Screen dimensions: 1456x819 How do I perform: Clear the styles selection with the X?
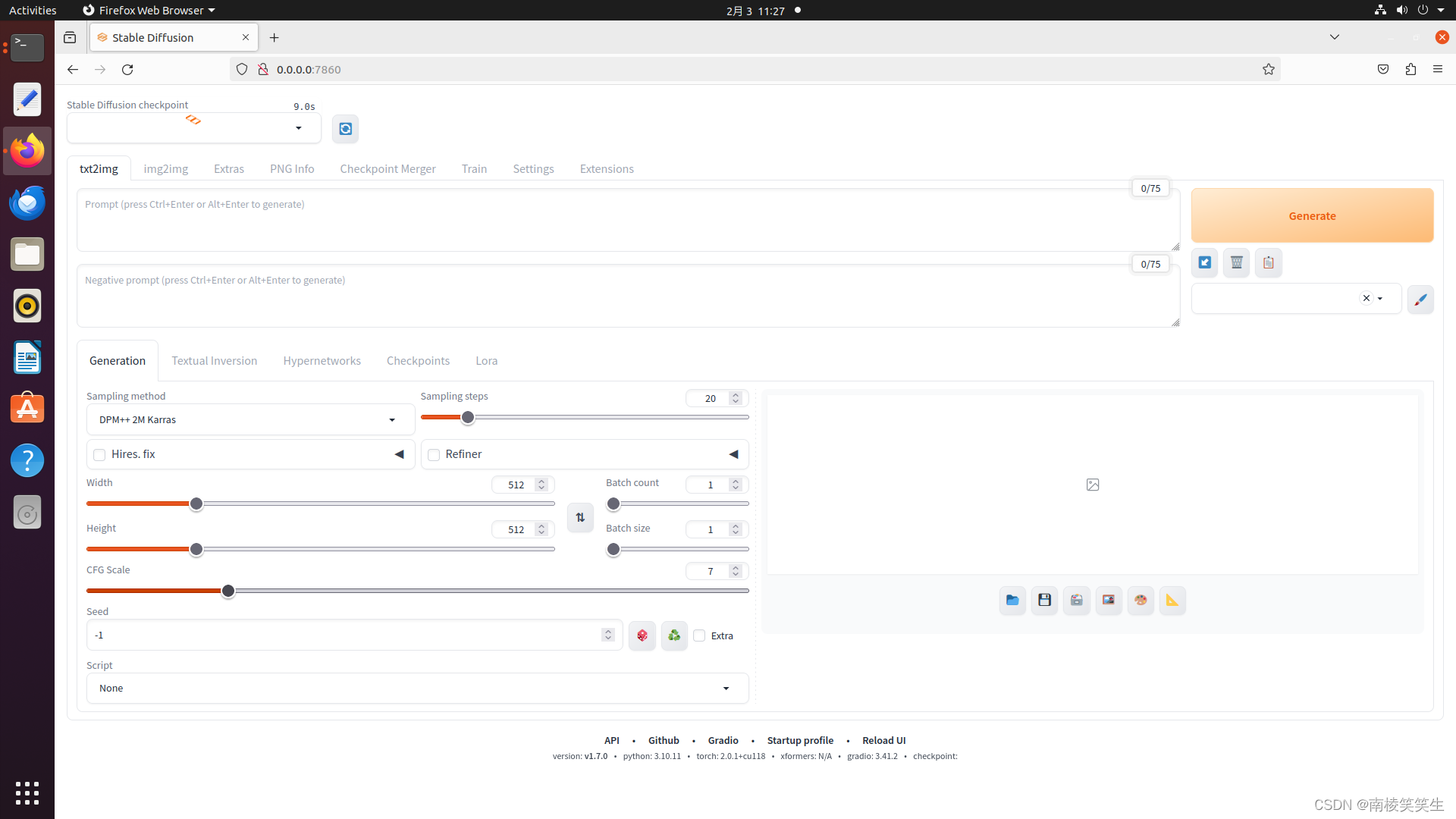click(1367, 299)
